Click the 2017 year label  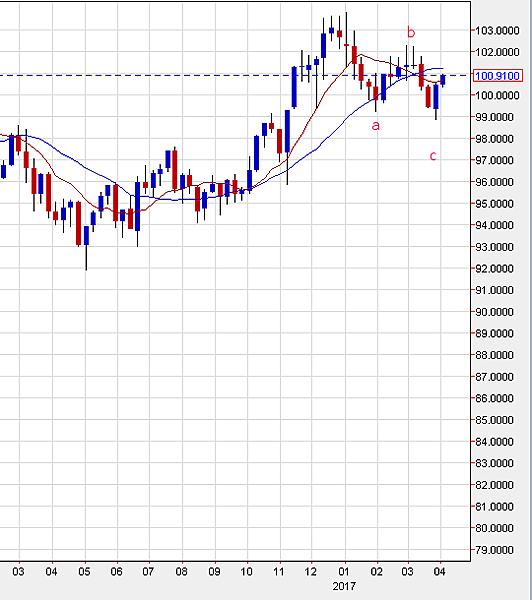tap(344, 586)
